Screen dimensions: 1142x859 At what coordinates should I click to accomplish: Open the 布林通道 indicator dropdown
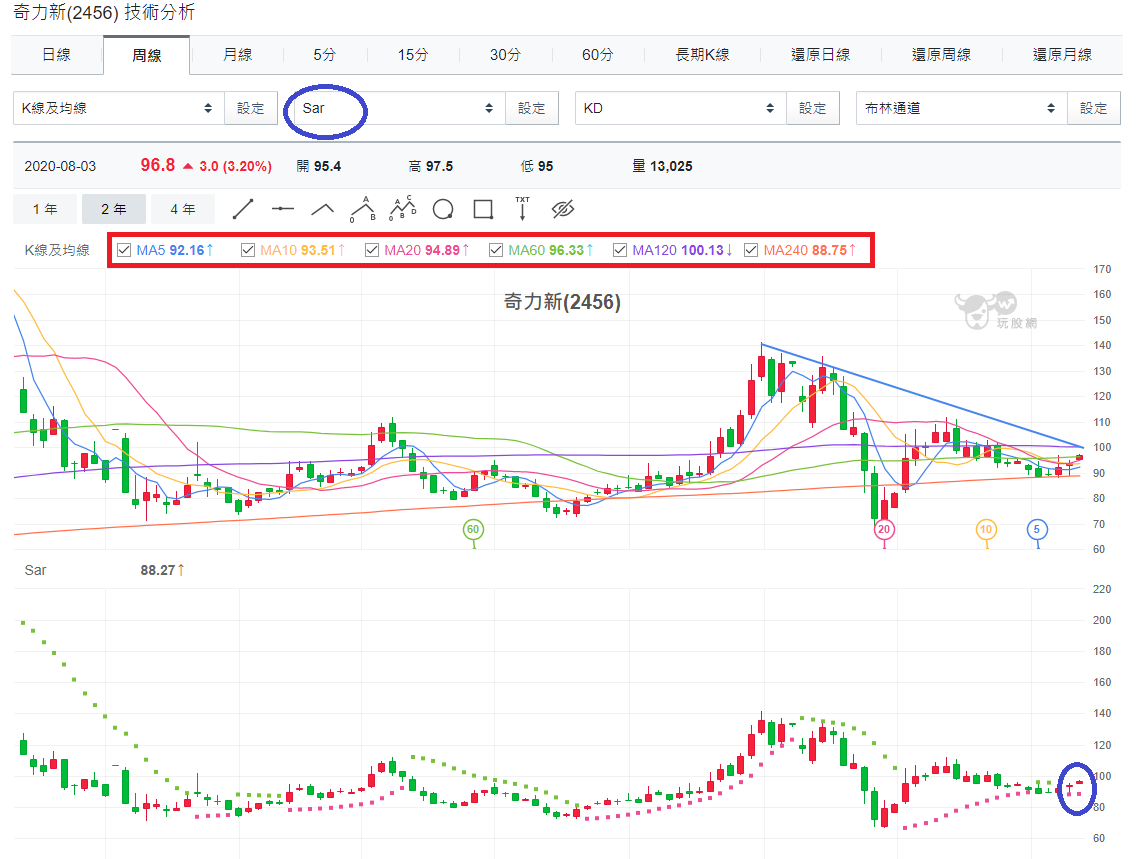point(962,108)
